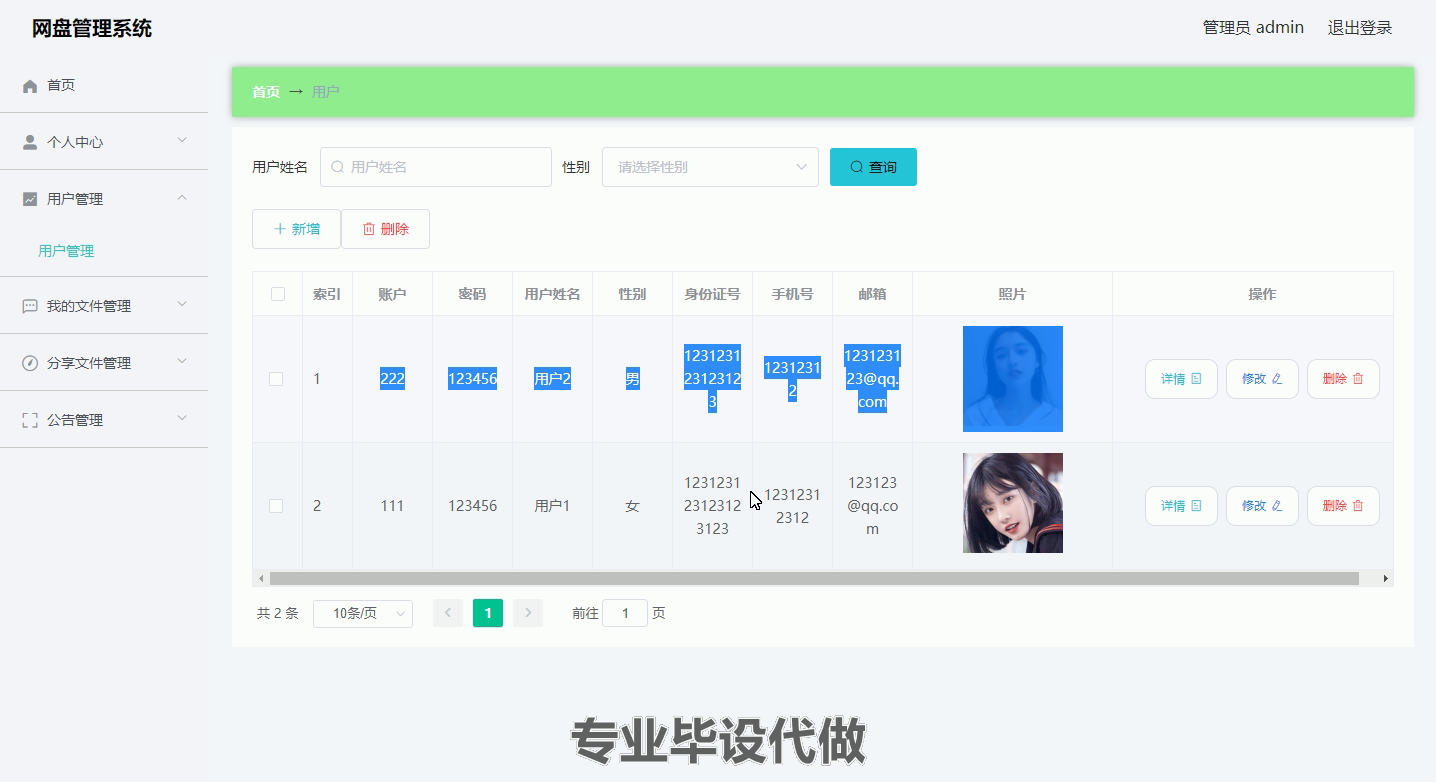Viewport: 1436px width, 782px height.
Task: Expand 分享文件管理 menu chevron
Action: (182, 362)
